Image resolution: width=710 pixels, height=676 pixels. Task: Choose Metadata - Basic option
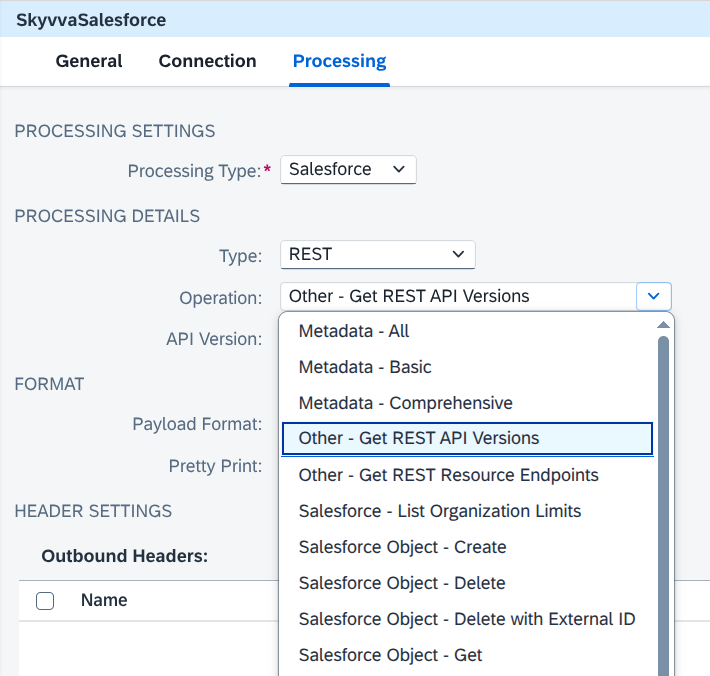[467, 367]
